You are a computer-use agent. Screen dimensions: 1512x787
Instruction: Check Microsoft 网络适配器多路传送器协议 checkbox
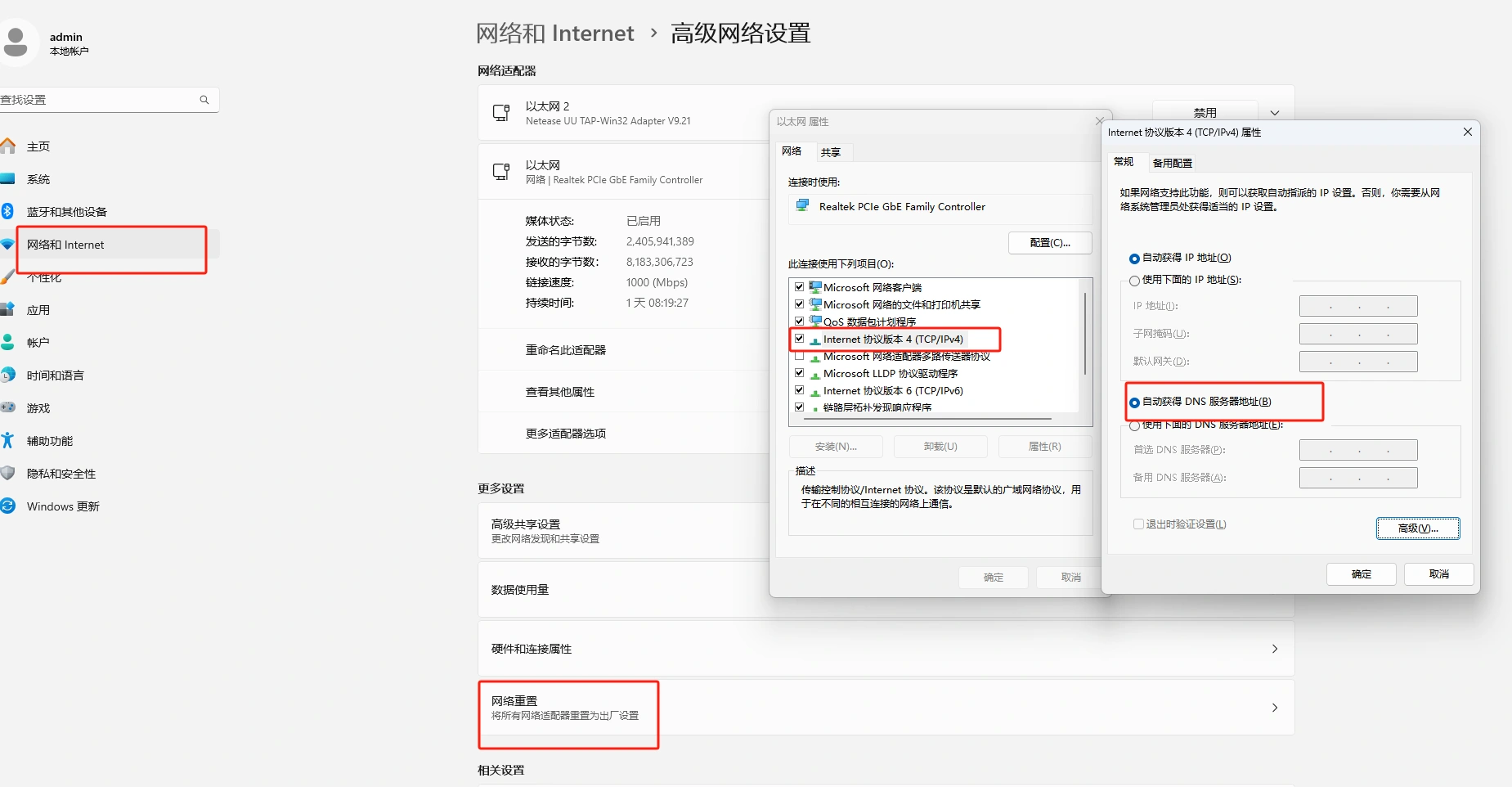pyautogui.click(x=800, y=356)
